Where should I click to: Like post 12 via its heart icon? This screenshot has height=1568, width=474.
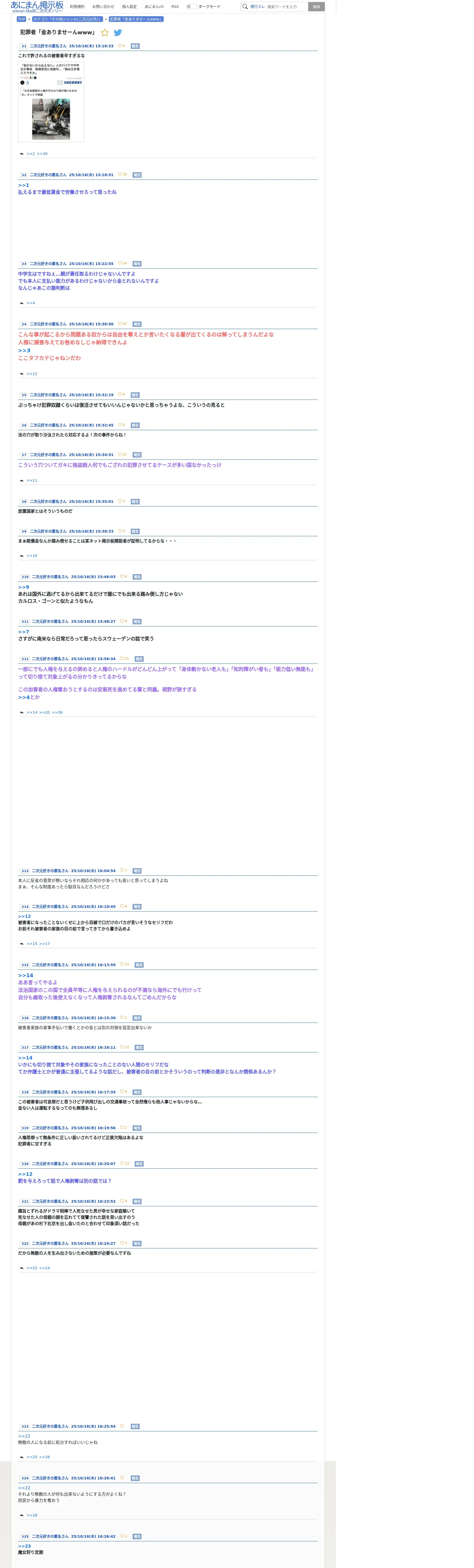click(122, 659)
